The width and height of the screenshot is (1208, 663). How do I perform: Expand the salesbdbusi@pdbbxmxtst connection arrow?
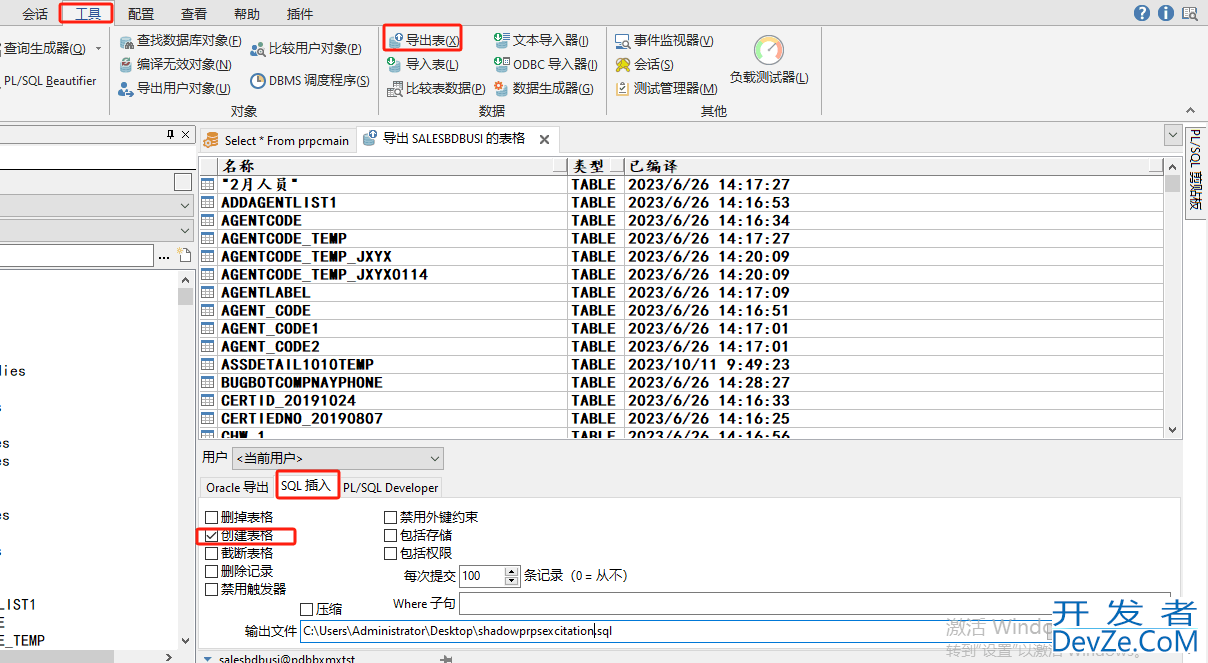pyautogui.click(x=207, y=659)
